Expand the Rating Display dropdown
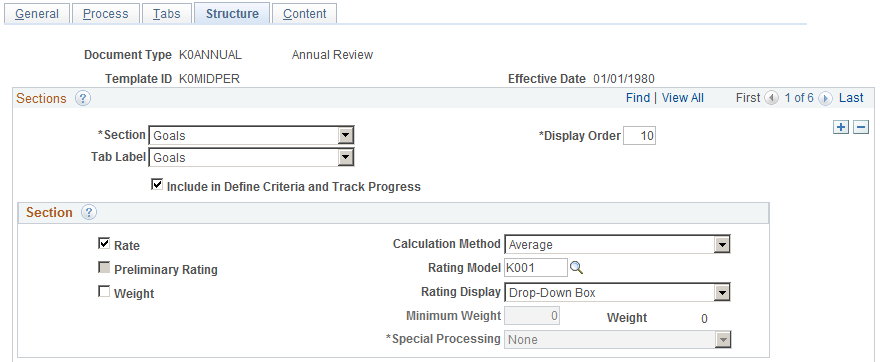880x362 pixels. 617,292
